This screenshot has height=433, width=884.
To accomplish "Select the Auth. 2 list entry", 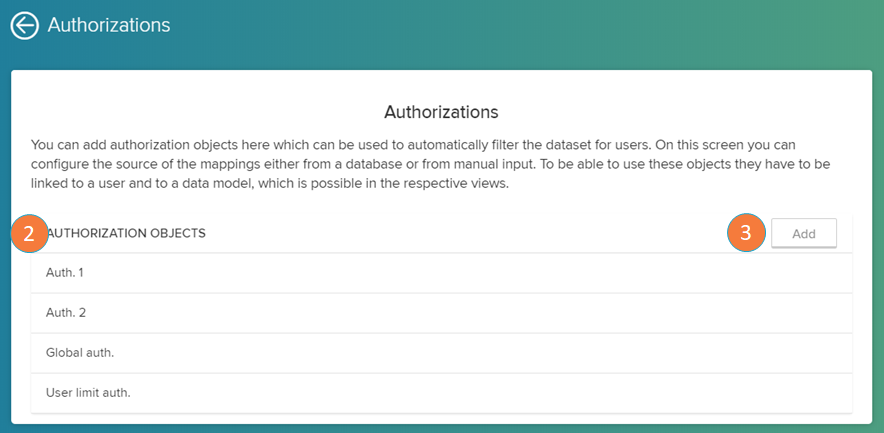I will 68,312.
